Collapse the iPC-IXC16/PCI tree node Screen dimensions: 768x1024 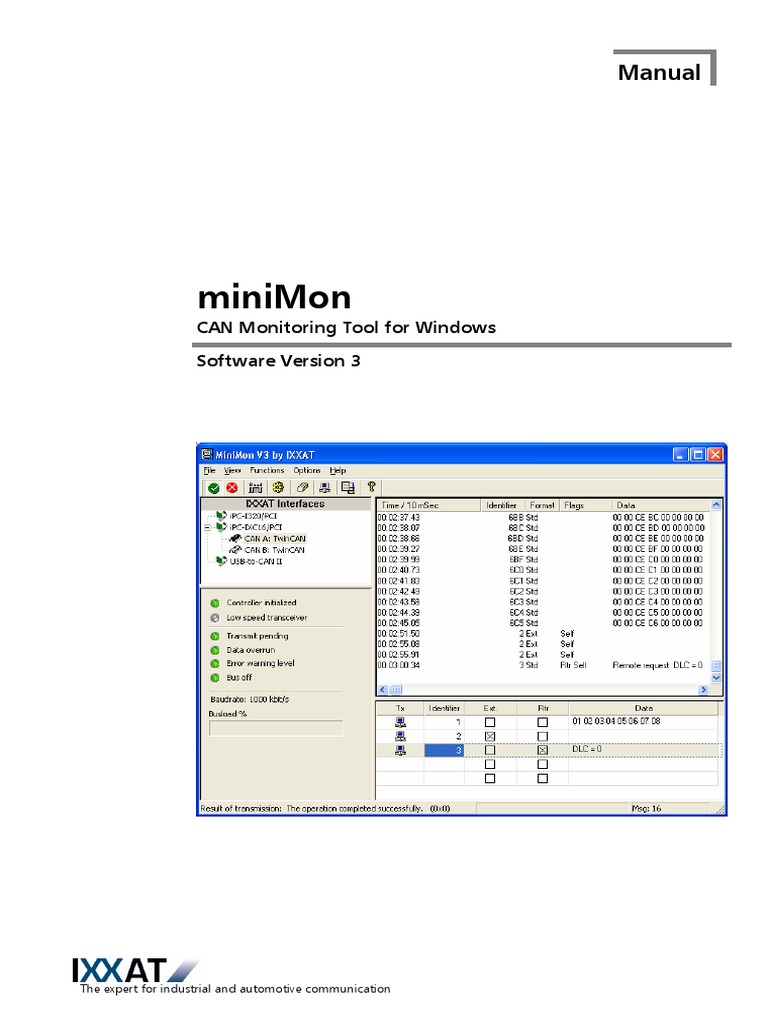pos(208,527)
